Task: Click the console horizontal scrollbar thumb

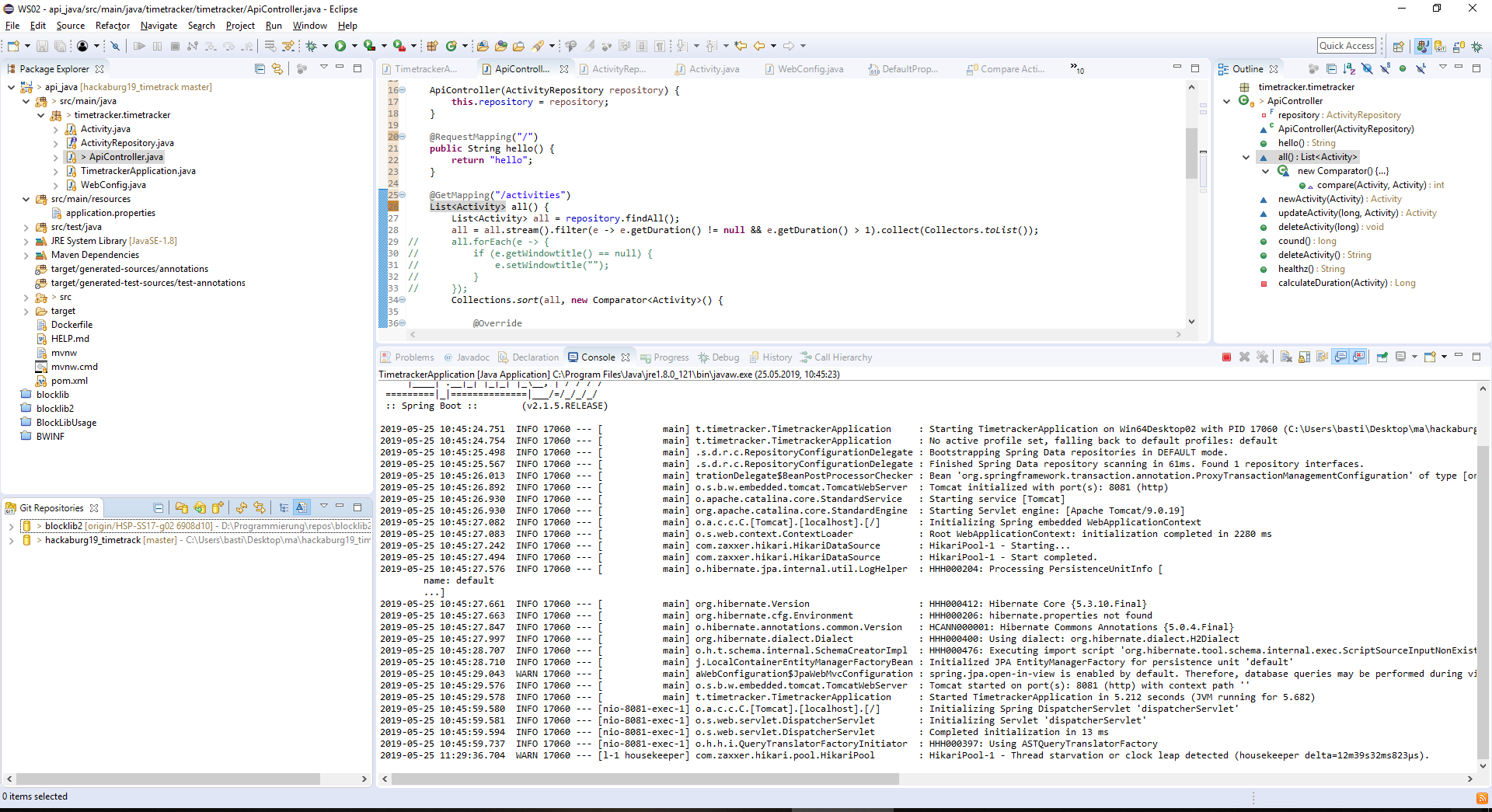Action: point(645,779)
